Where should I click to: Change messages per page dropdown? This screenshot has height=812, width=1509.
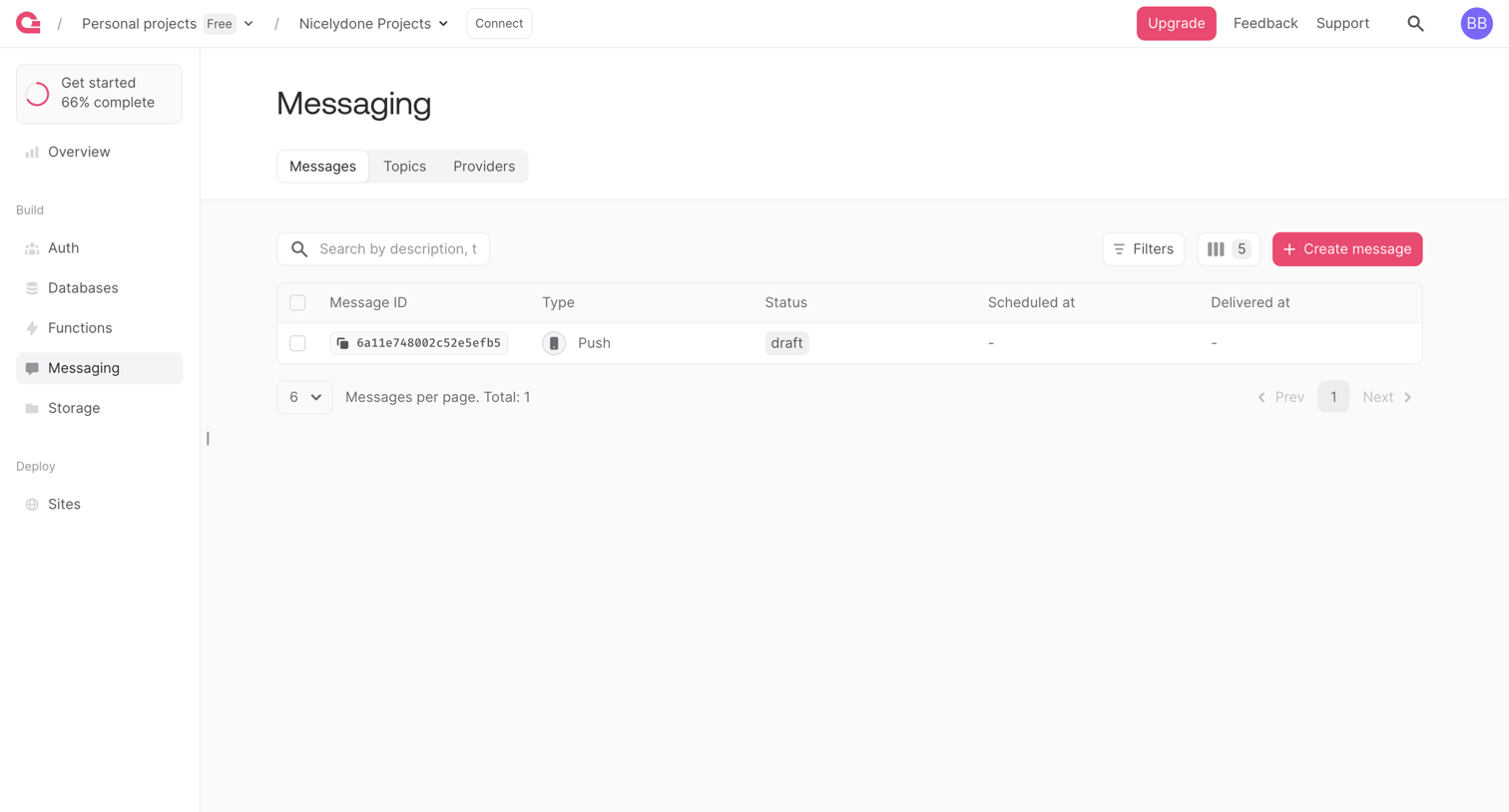tap(304, 397)
